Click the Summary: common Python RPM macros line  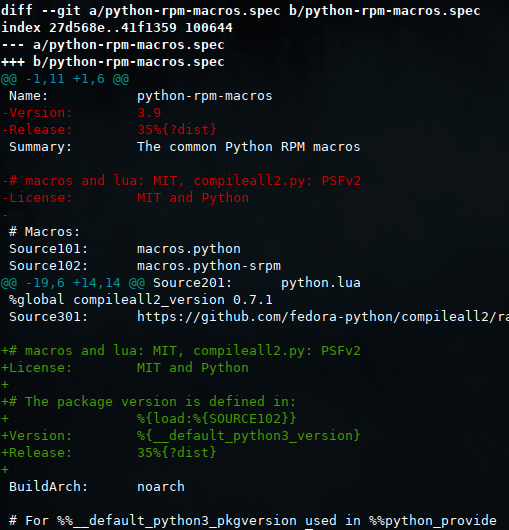(x=185, y=147)
